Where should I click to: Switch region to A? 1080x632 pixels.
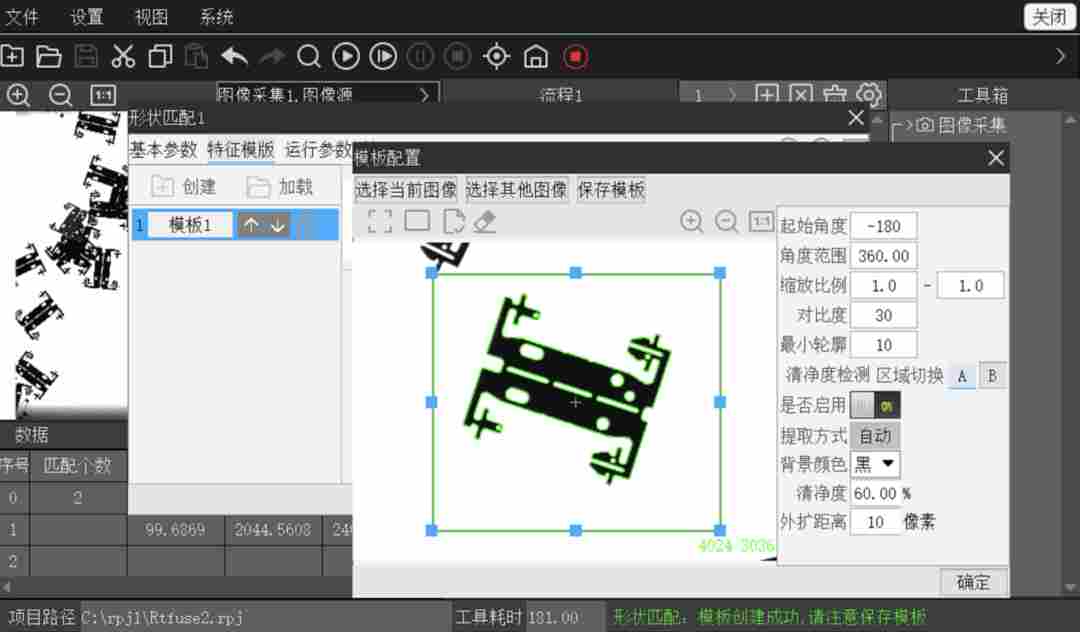962,376
